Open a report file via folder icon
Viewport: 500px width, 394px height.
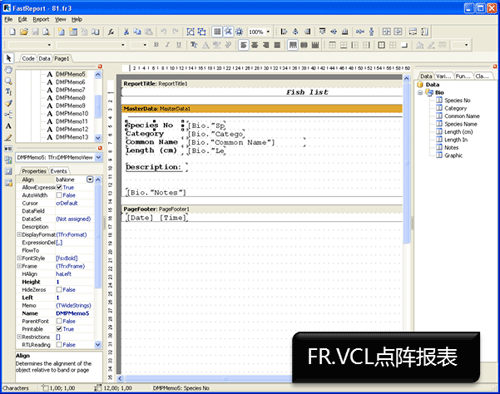coord(24,32)
